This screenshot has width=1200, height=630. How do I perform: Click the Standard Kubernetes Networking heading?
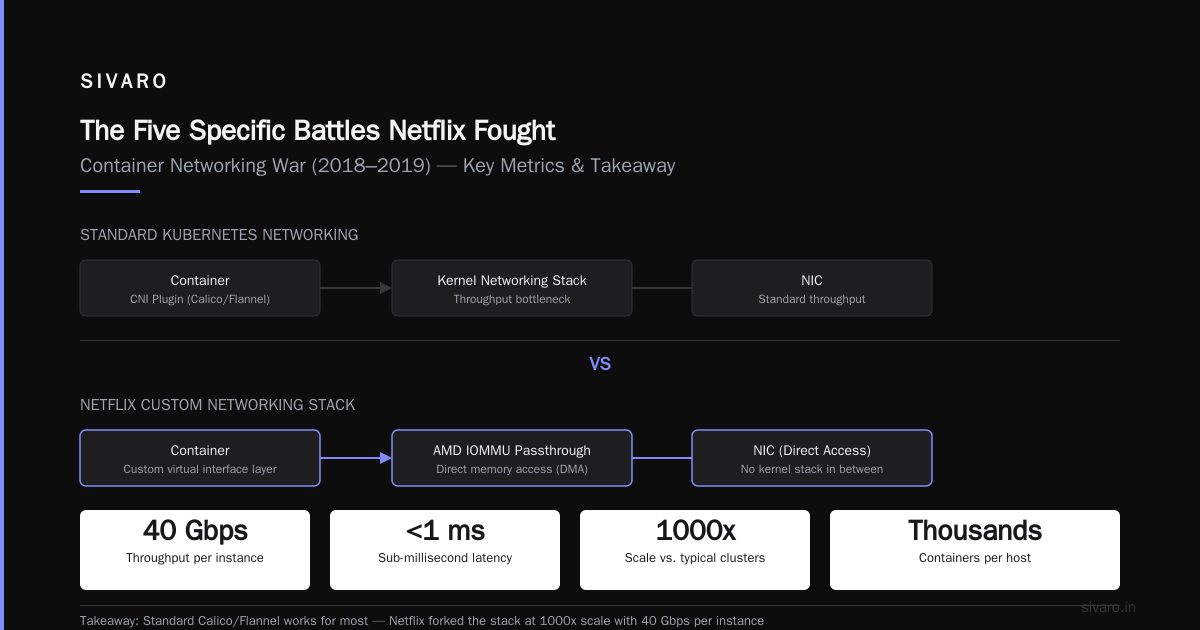coord(219,235)
